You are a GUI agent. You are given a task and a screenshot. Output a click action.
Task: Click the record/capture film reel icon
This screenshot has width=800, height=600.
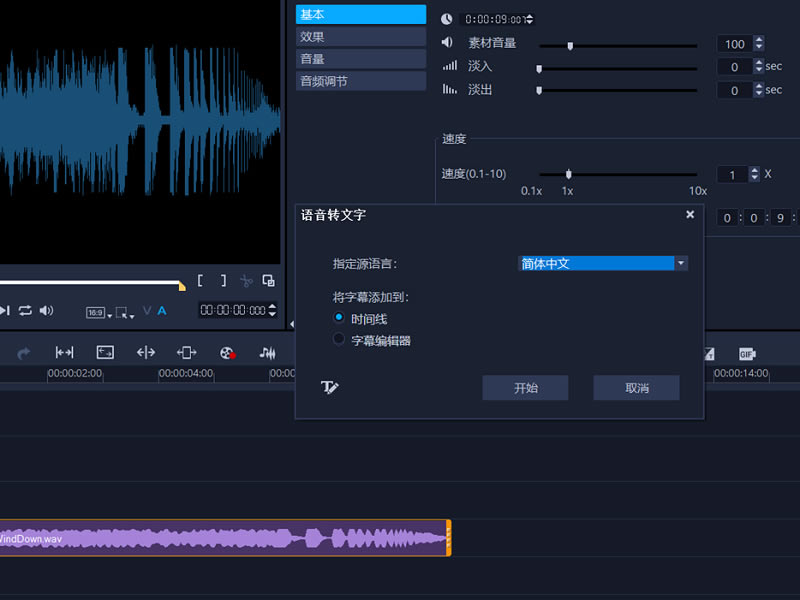pyautogui.click(x=227, y=353)
